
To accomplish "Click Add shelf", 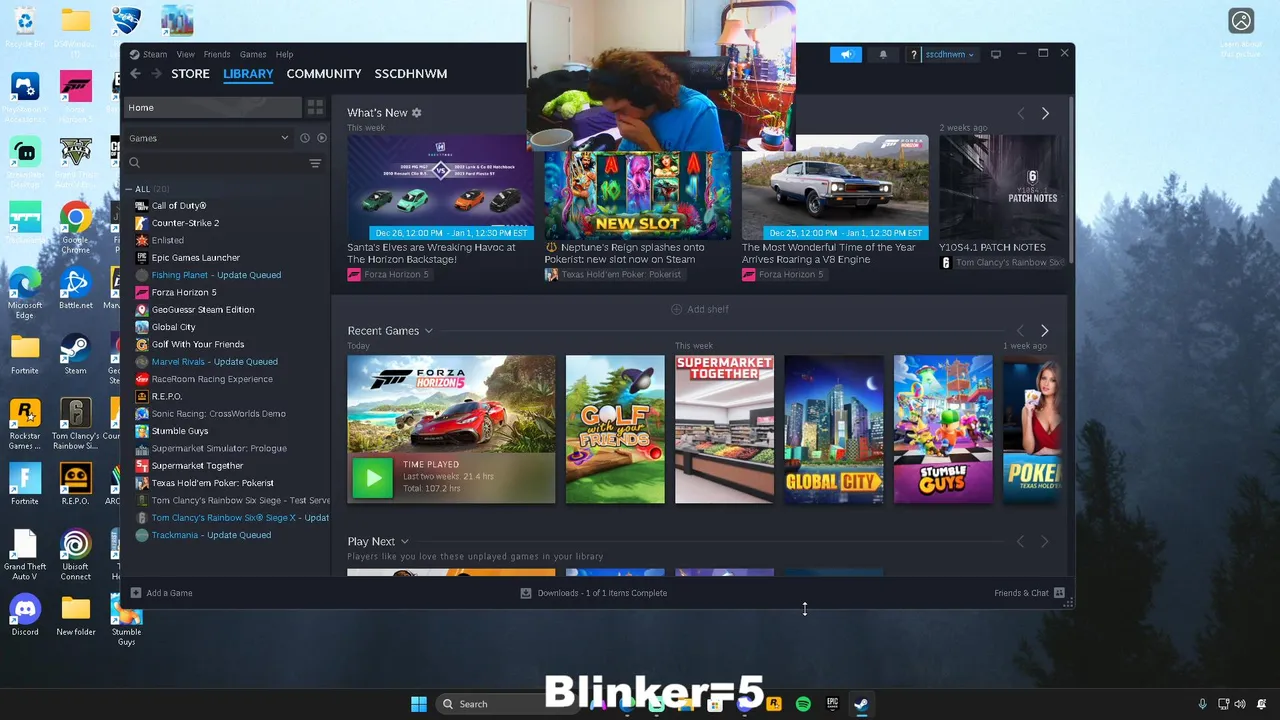I will point(700,309).
